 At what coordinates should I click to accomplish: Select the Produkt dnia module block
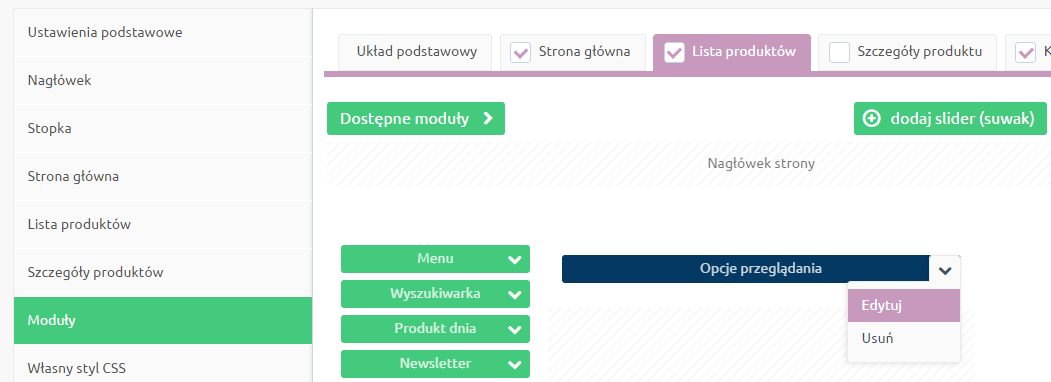tap(435, 329)
